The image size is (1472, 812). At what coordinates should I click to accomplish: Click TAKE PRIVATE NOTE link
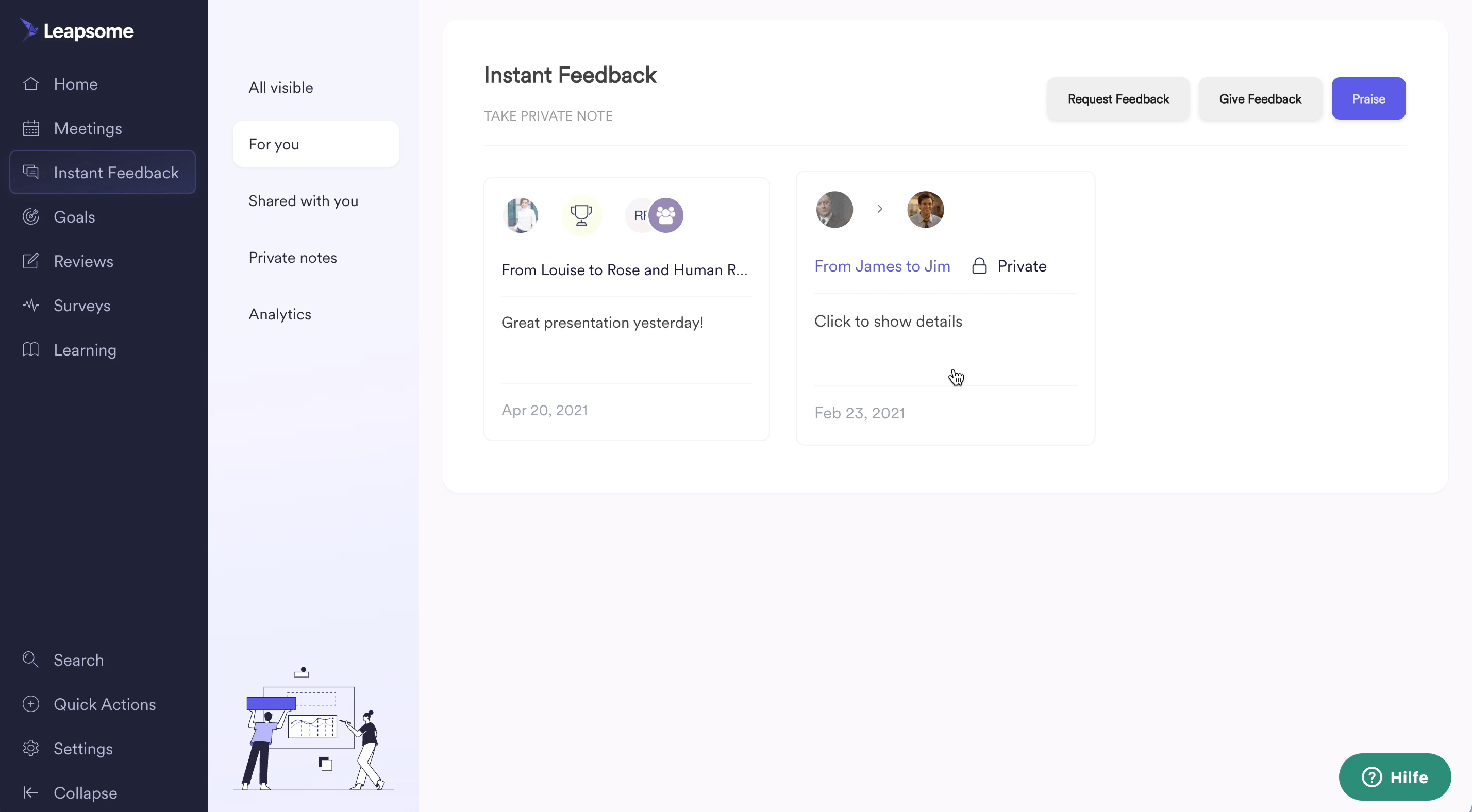548,116
